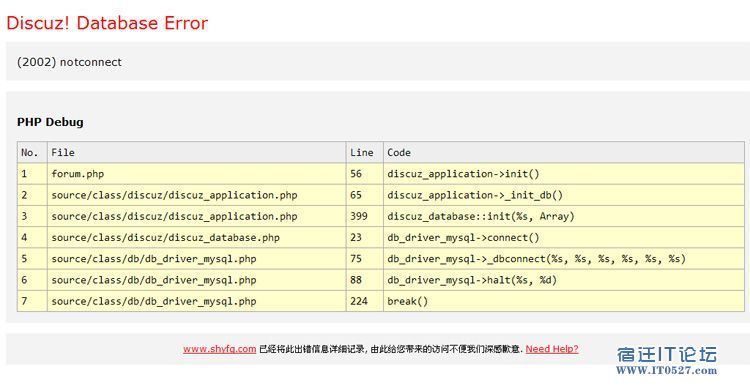This screenshot has width=750, height=390.
Task: Select the discuz_application->init() code cell
Action: (564, 174)
